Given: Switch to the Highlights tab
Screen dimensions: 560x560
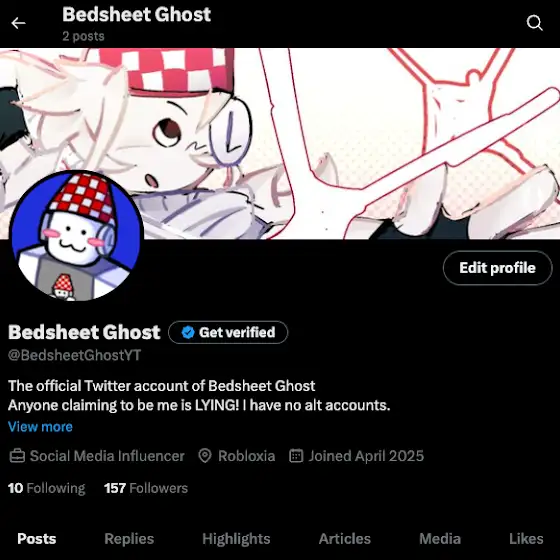Looking at the screenshot, I should pos(236,539).
